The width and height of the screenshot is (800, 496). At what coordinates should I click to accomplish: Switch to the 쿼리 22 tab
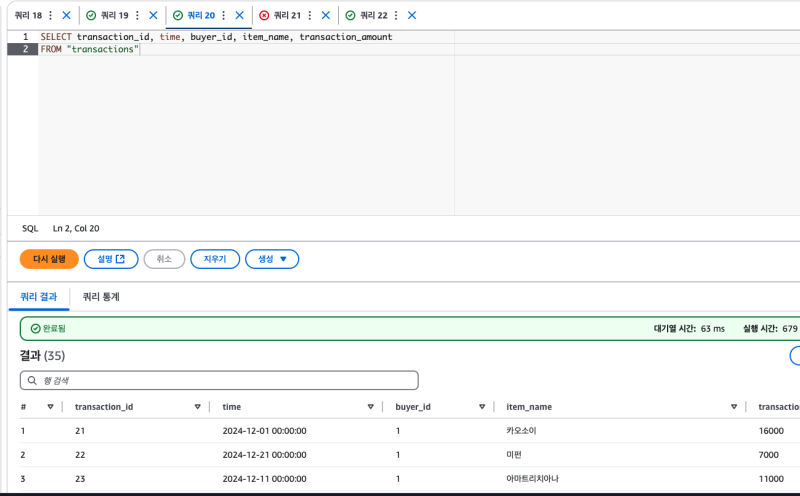tap(368, 16)
